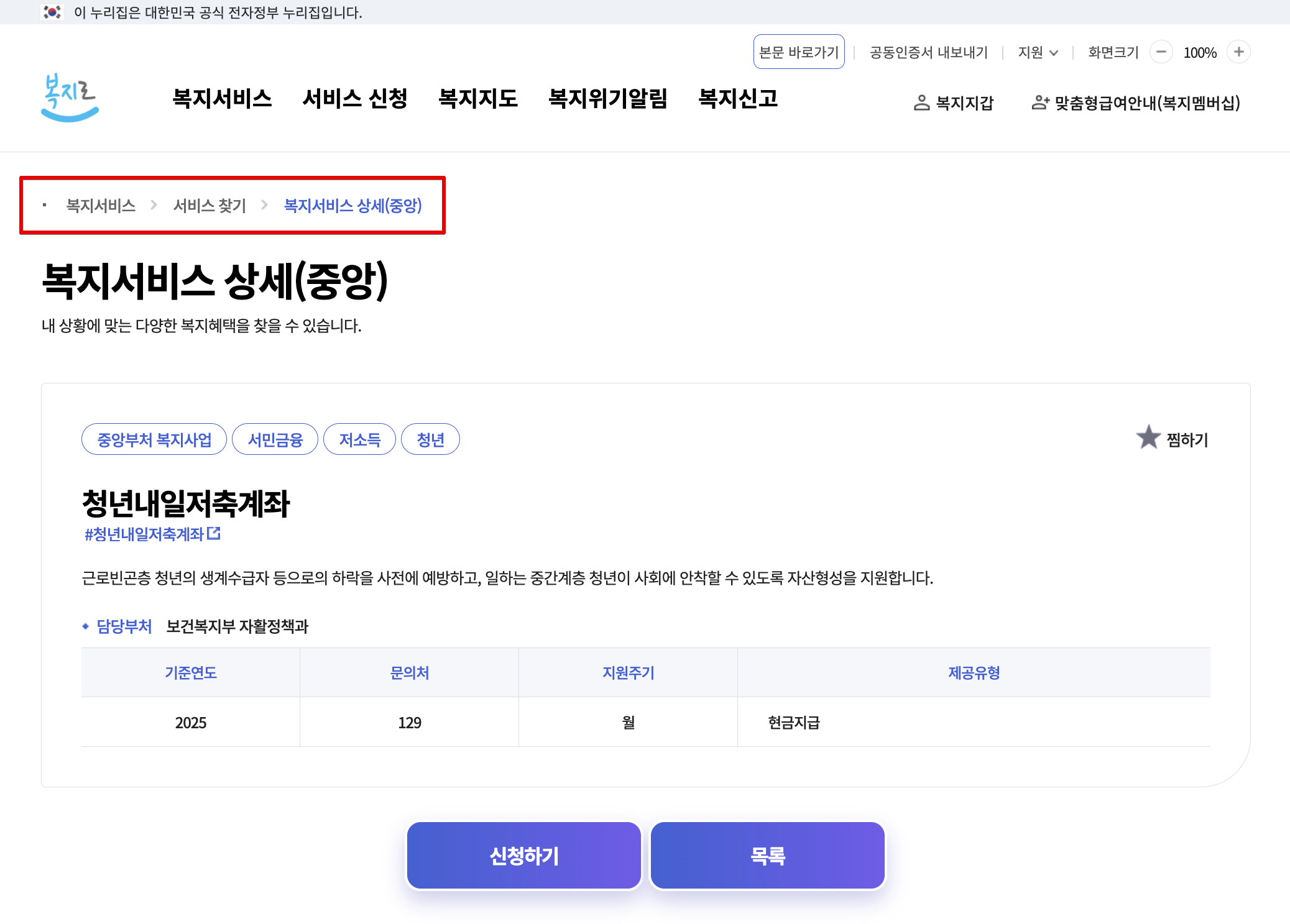Click the 복지지갑 person icon
This screenshot has height=924, width=1290.
[921, 103]
